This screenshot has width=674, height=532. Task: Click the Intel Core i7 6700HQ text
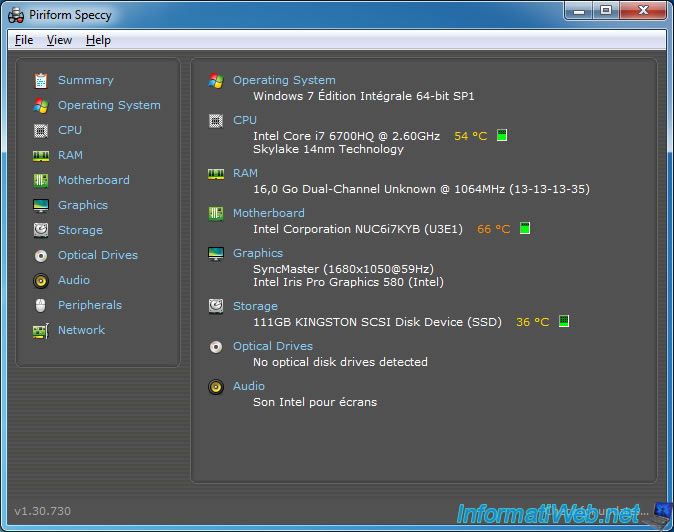pos(346,136)
